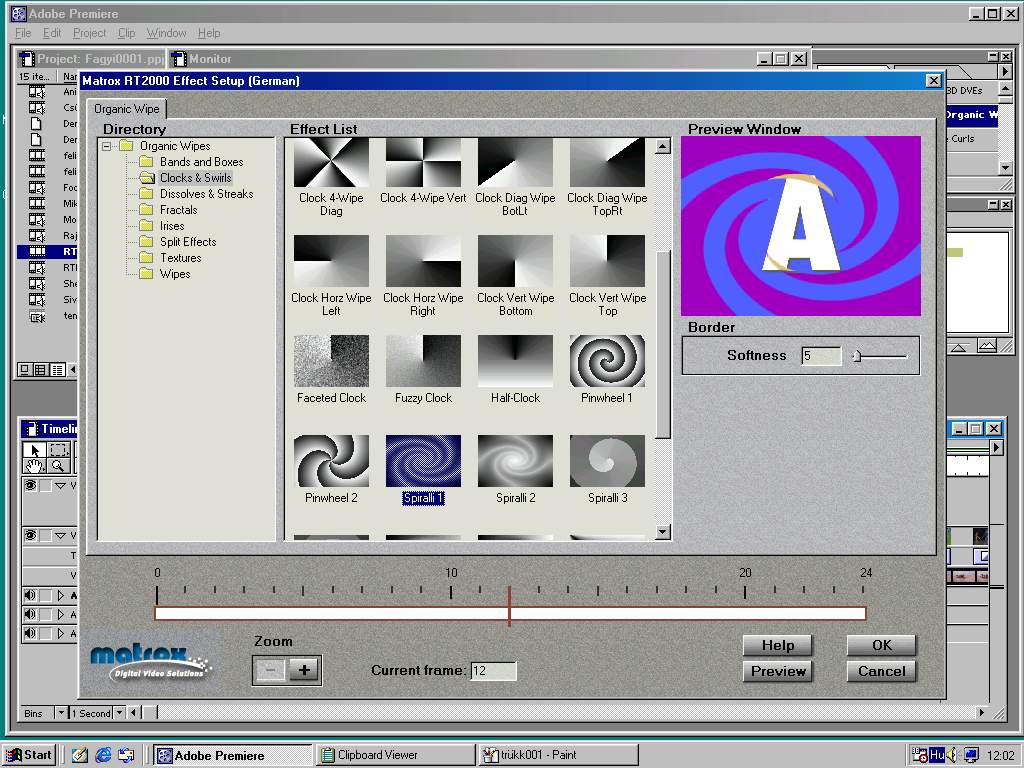Select the arrow Selection tool in Timeline

pyautogui.click(x=34, y=449)
